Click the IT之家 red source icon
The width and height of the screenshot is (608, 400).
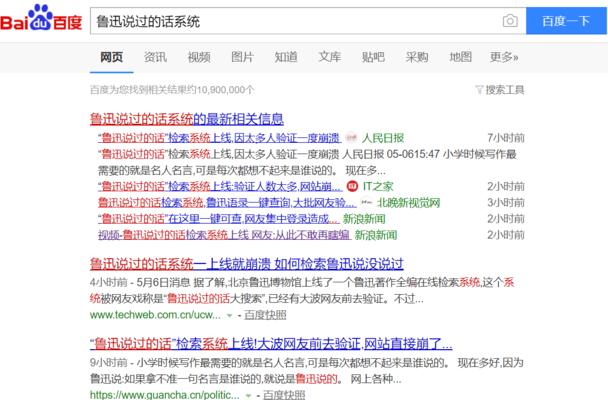(352, 186)
